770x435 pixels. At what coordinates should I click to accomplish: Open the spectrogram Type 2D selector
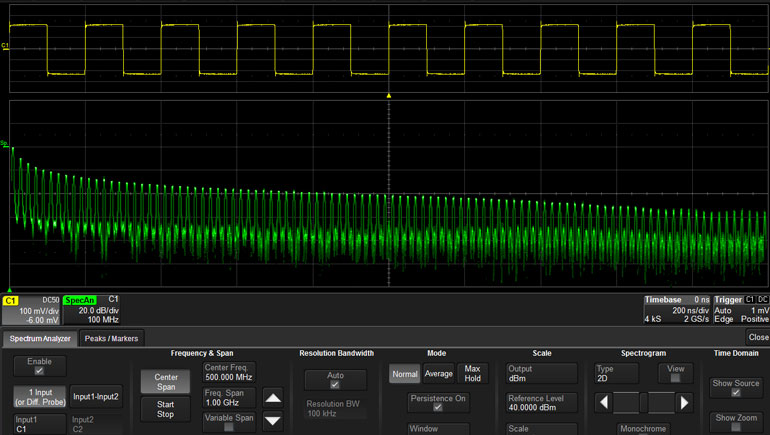(615, 373)
